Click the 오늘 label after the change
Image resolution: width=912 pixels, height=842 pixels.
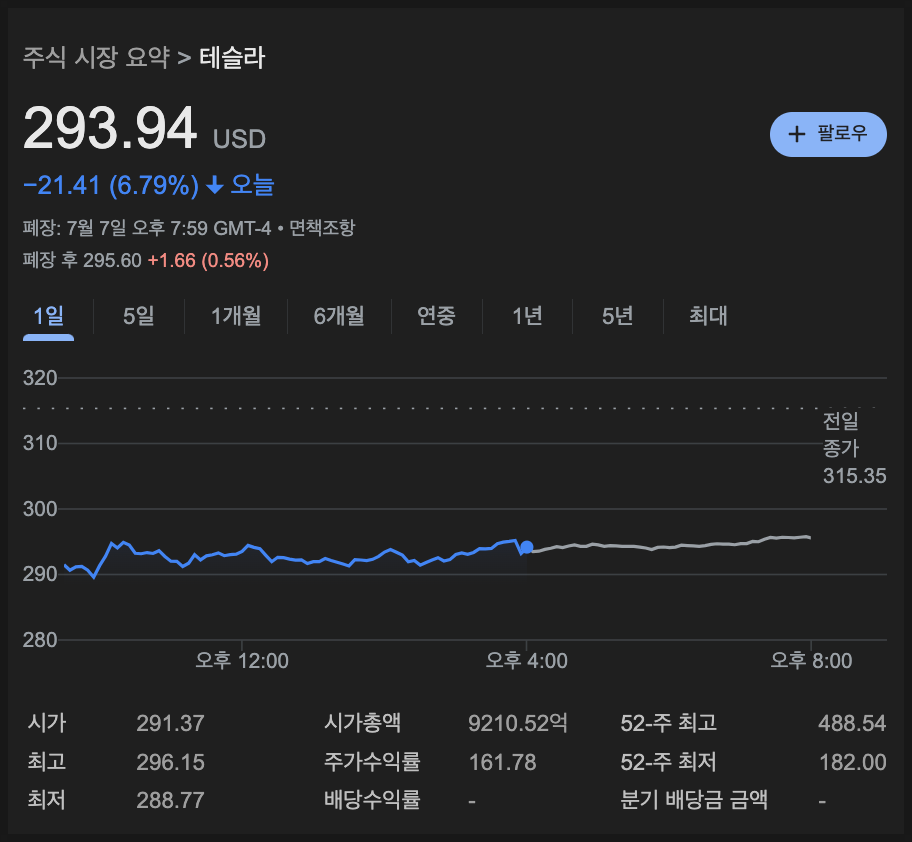point(252,185)
